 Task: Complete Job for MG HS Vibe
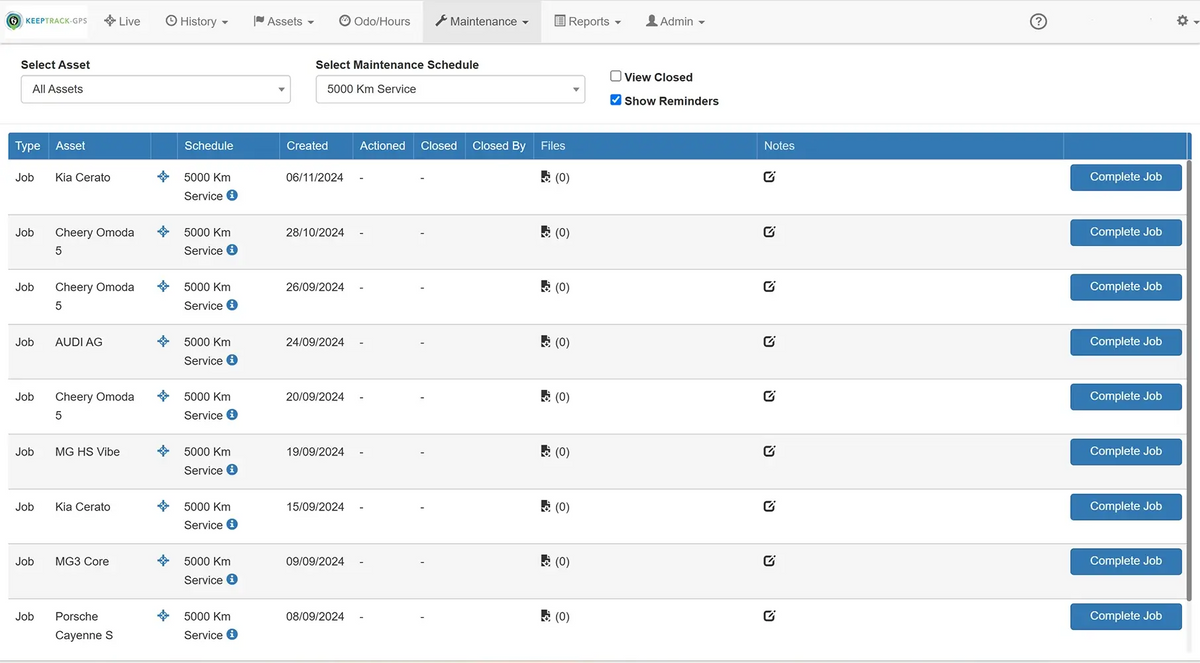tap(1126, 452)
